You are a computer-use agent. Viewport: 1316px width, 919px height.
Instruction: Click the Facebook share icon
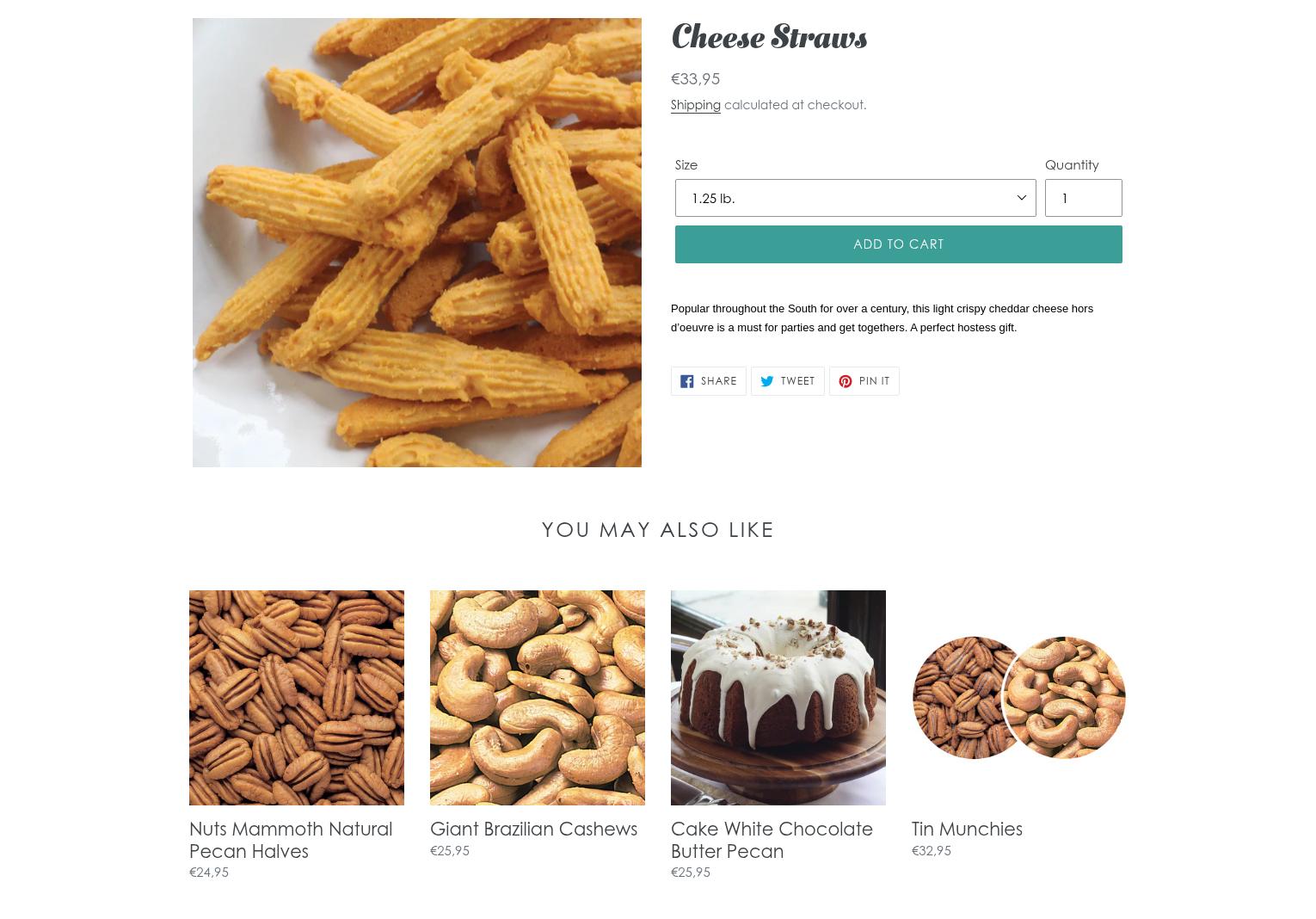[x=686, y=381]
